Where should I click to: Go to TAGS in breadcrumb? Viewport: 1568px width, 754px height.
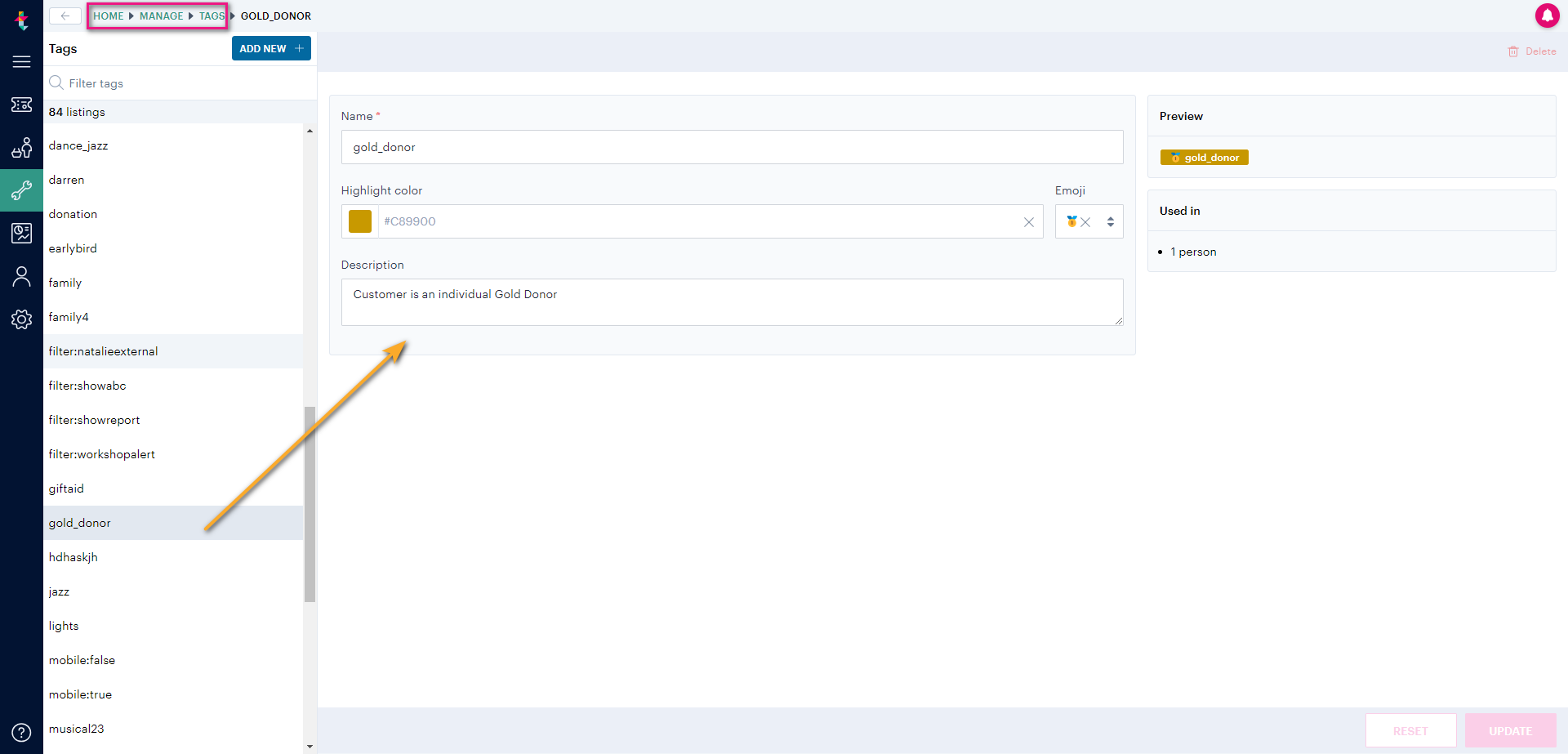pos(212,16)
